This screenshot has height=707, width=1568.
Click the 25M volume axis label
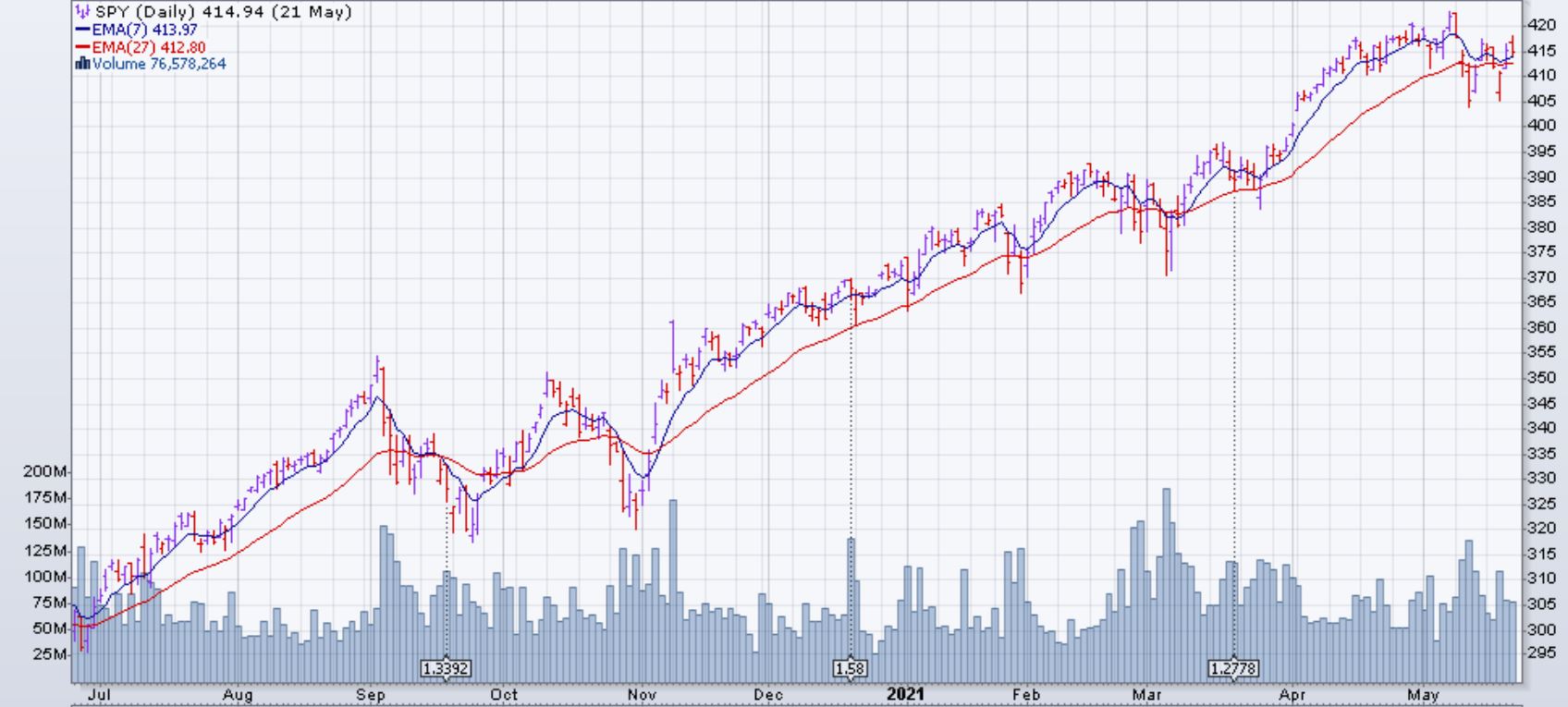[51, 654]
